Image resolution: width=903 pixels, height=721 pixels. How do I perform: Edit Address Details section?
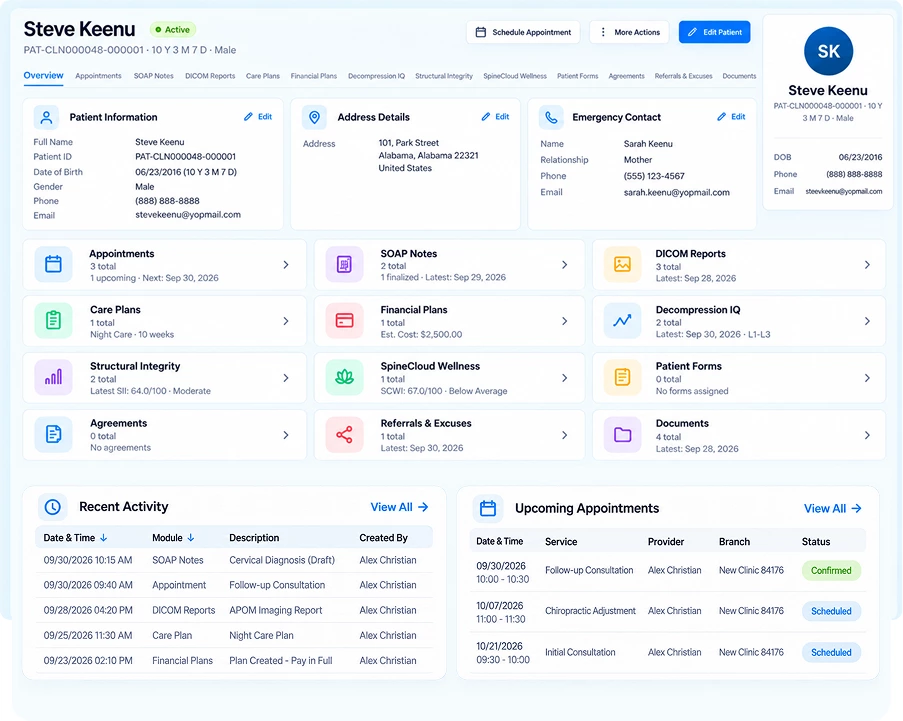(x=495, y=116)
